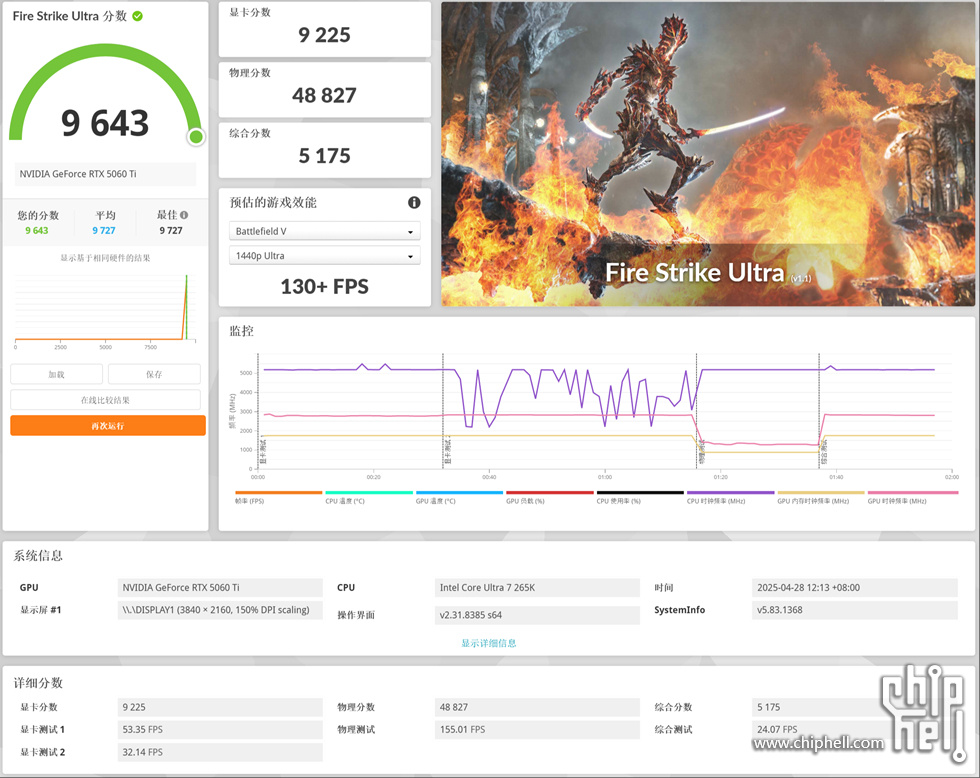Screen dimensions: 980x778
Task: Click the orange 再次运行 button
Action: tap(108, 426)
